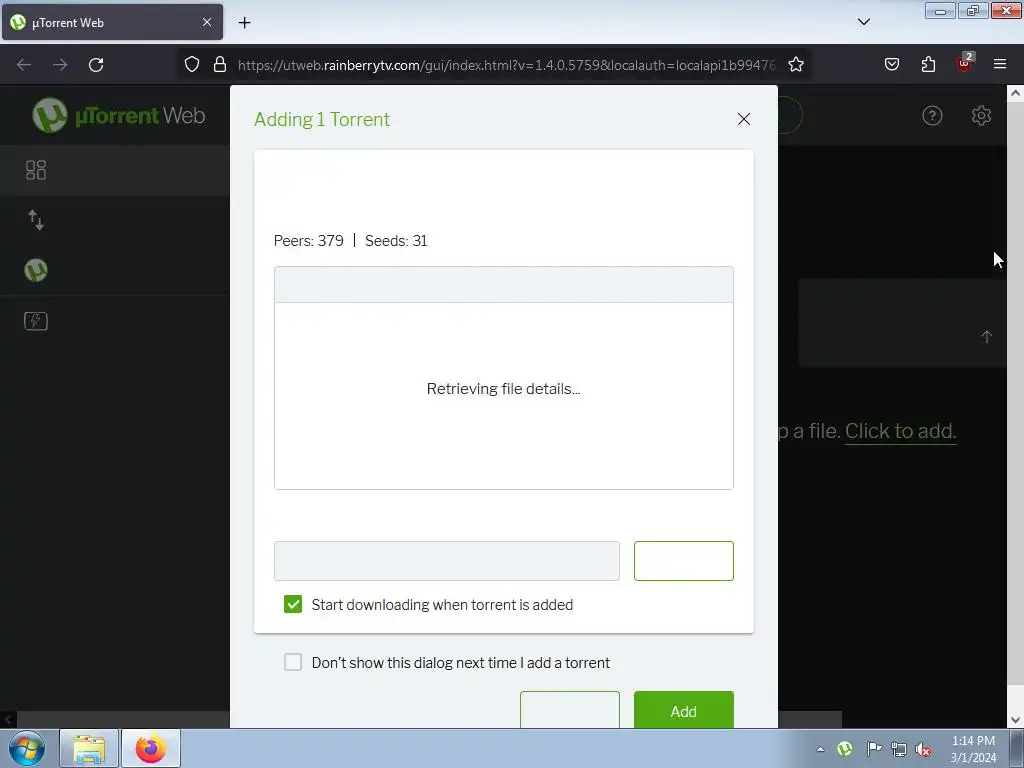Click the address bar URL
The height and width of the screenshot is (768, 1024).
pos(506,65)
